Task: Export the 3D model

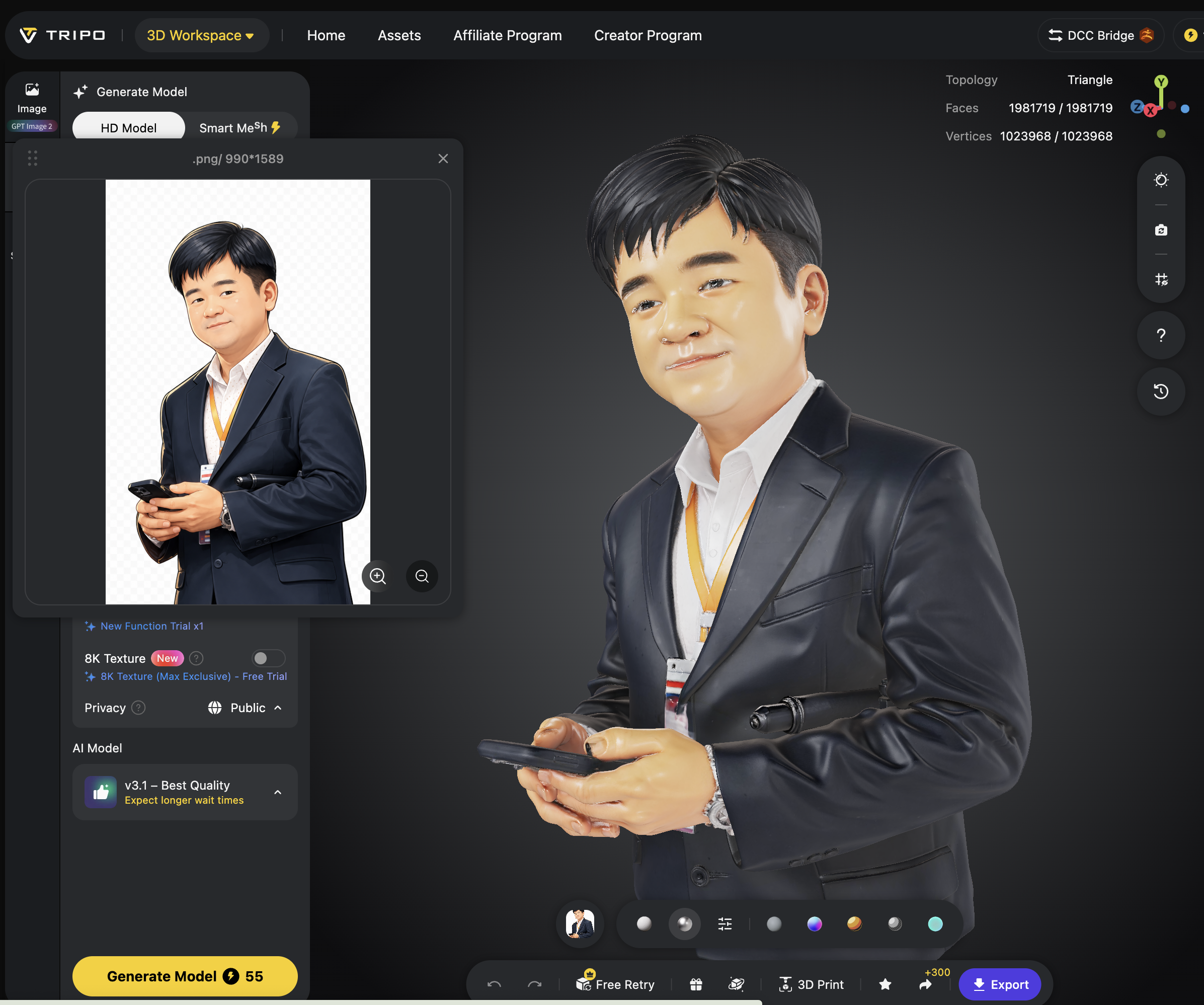Action: click(x=1000, y=984)
